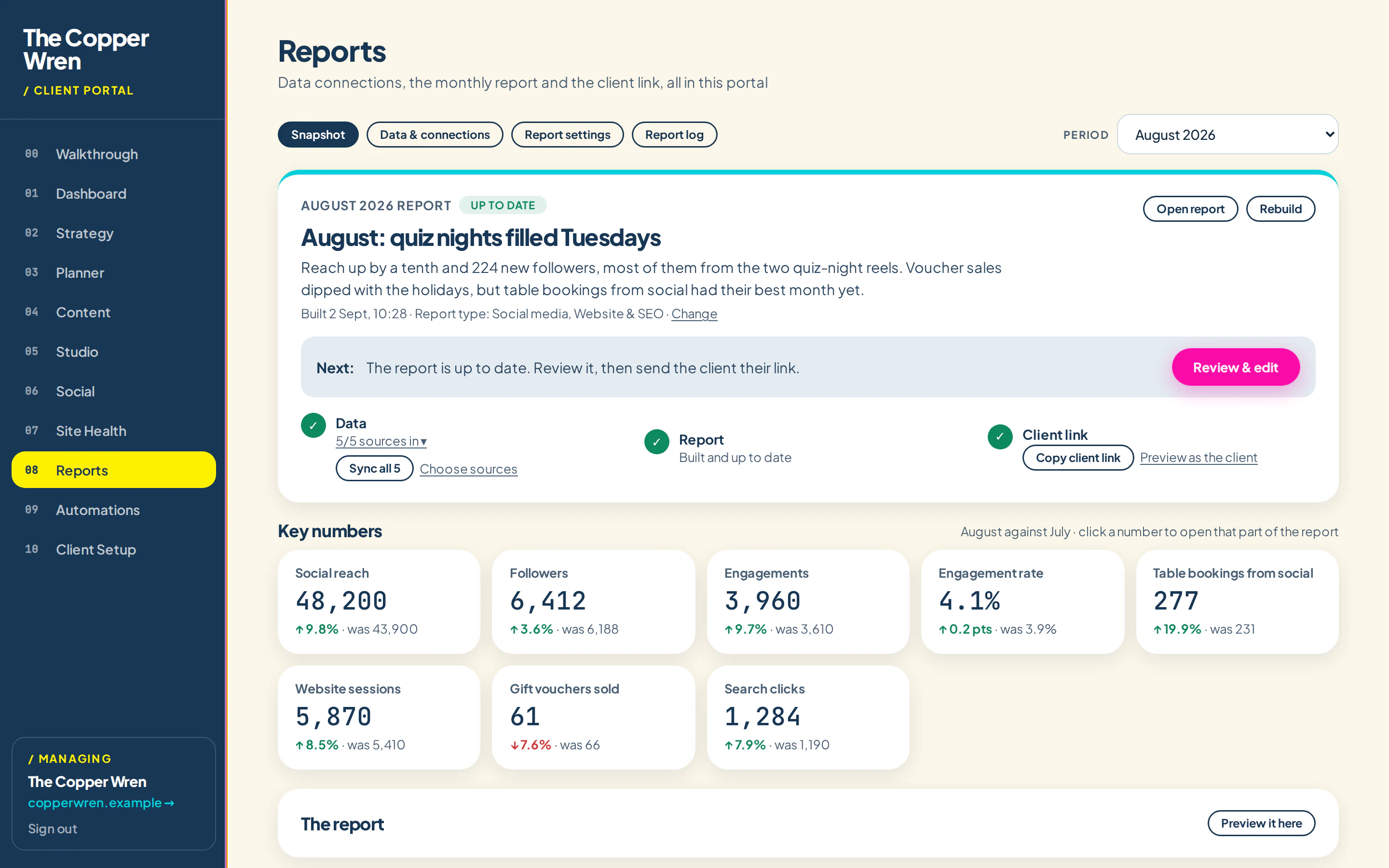Click the green Data checkmark icon

(x=313, y=425)
